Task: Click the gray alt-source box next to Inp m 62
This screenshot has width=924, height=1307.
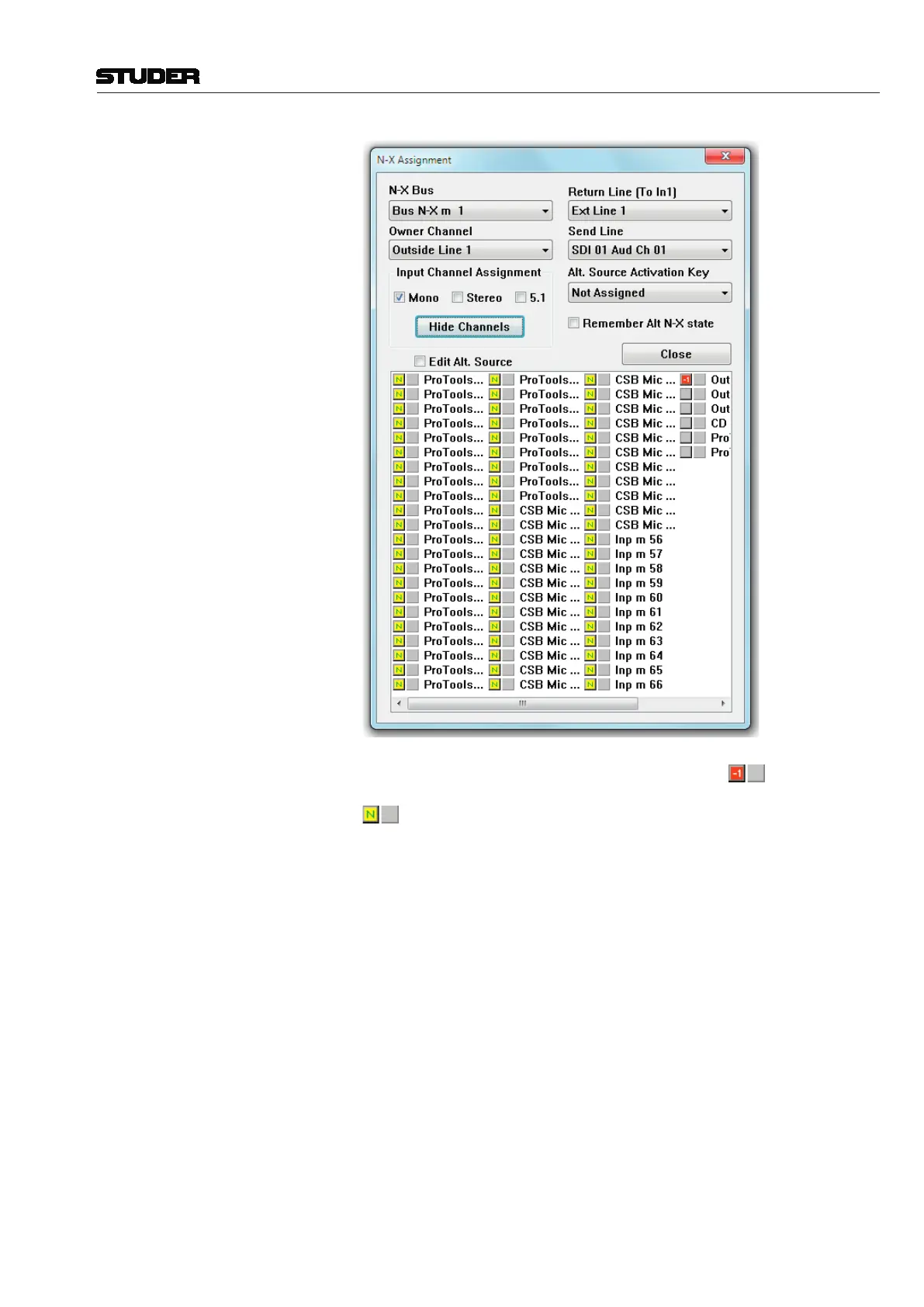Action: [x=604, y=626]
